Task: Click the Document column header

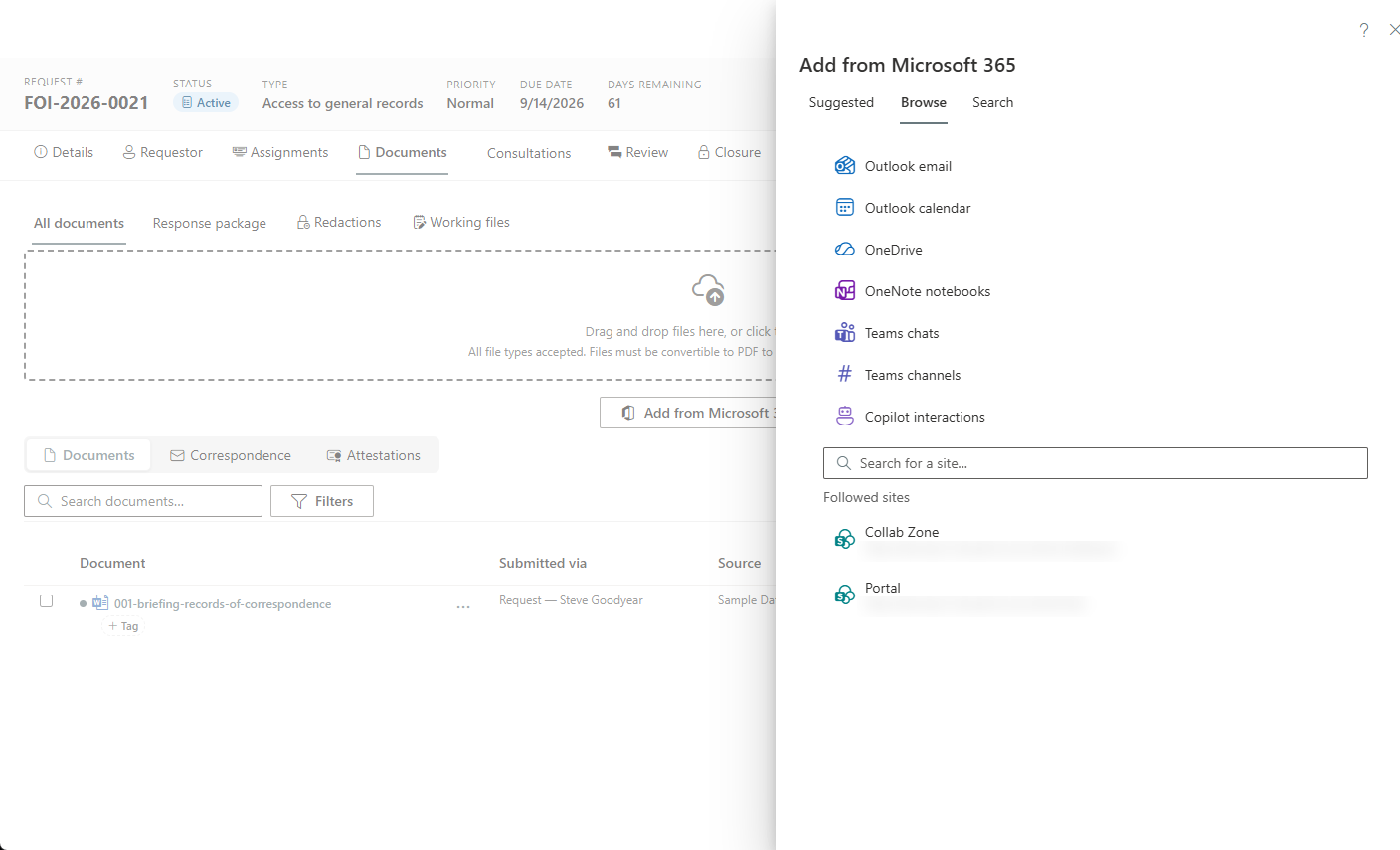Action: point(112,563)
